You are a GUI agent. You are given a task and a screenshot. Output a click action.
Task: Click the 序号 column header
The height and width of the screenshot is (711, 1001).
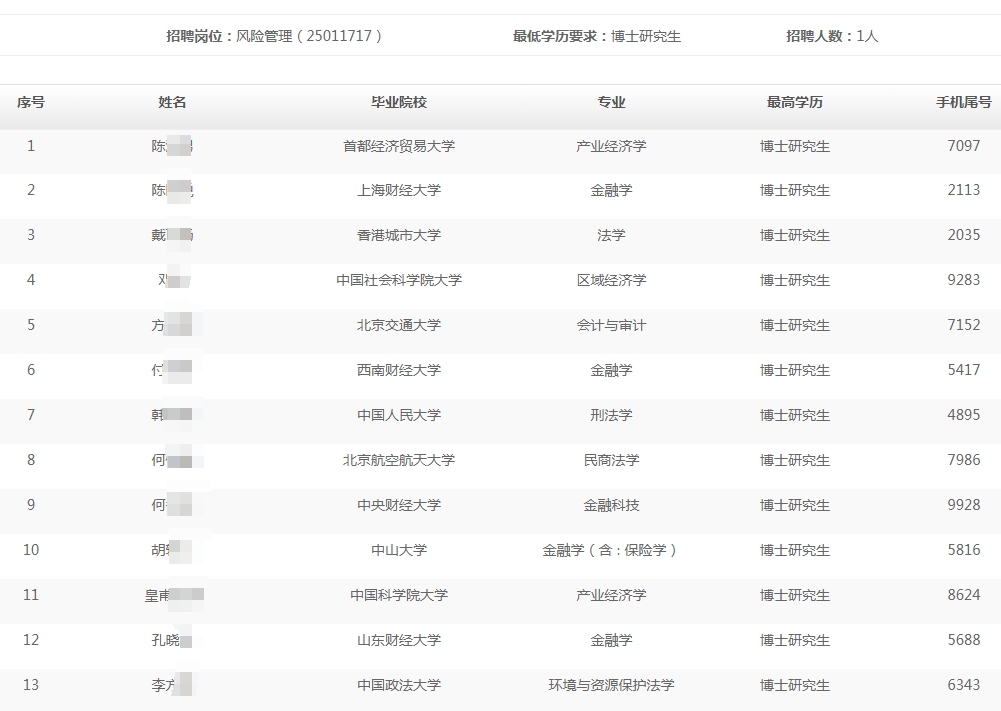click(30, 102)
